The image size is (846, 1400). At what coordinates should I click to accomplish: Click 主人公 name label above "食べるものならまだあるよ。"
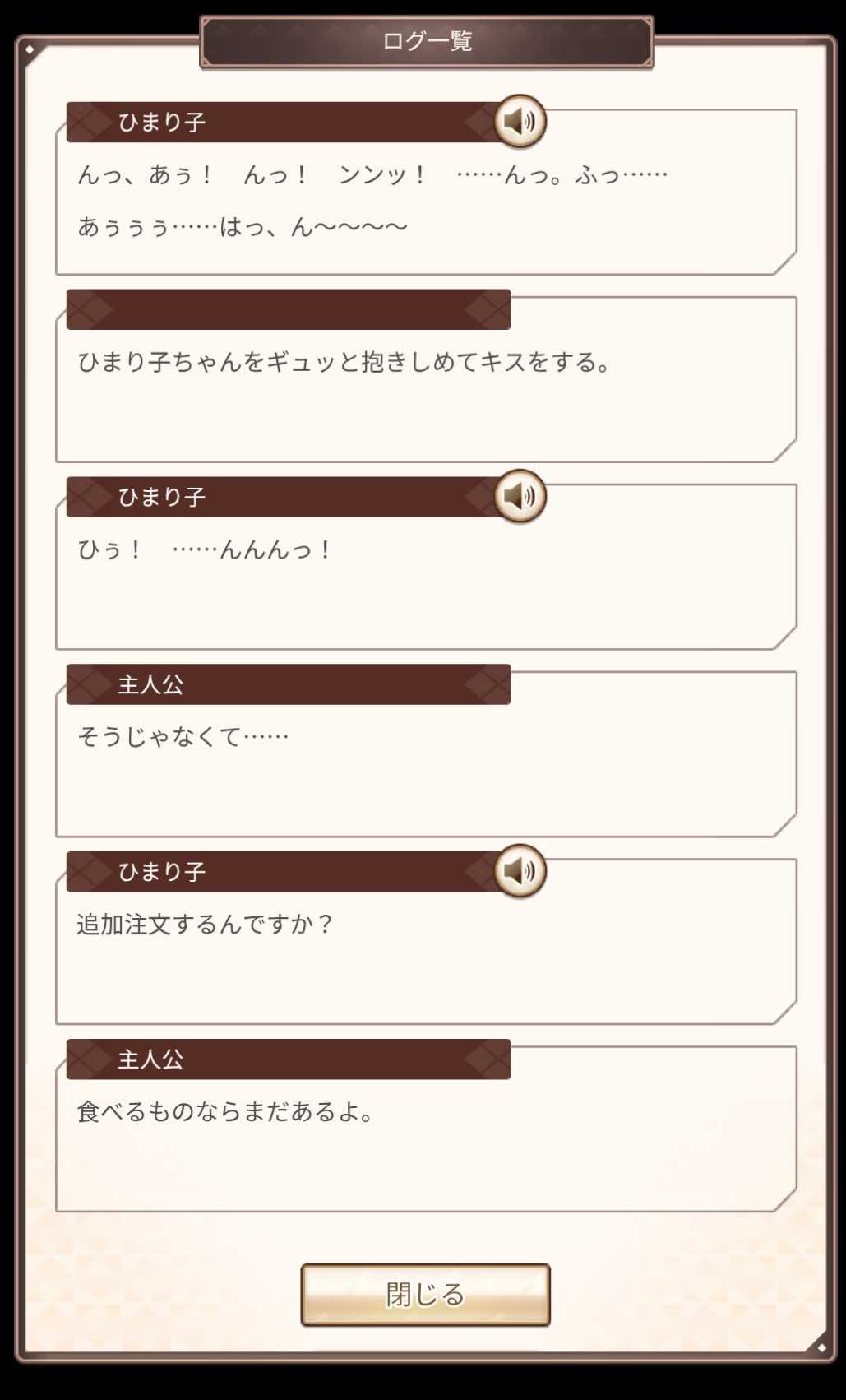[150, 1059]
